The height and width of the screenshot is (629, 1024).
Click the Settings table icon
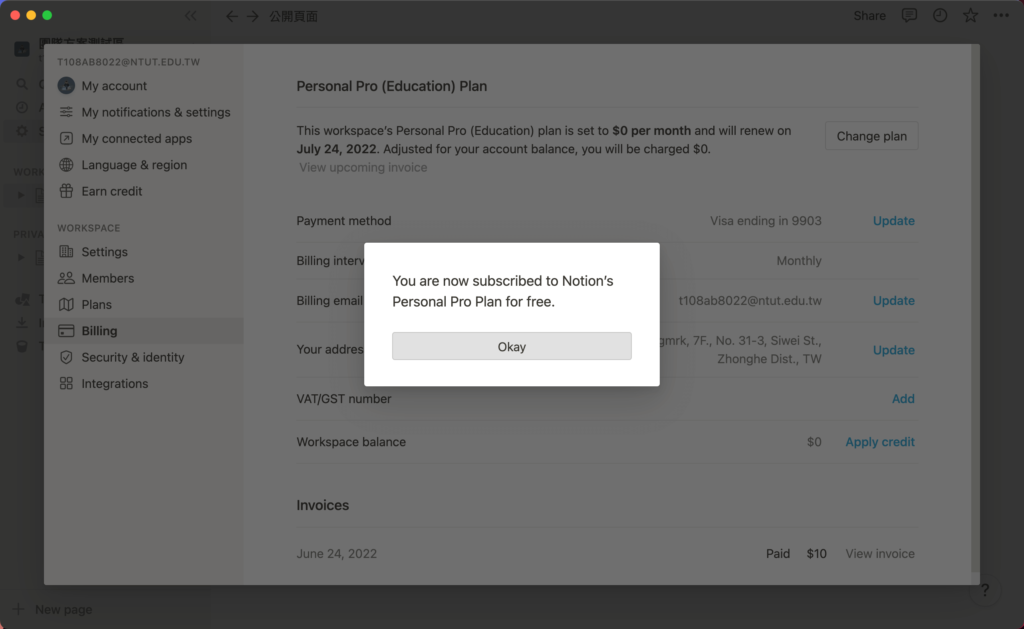pos(66,251)
